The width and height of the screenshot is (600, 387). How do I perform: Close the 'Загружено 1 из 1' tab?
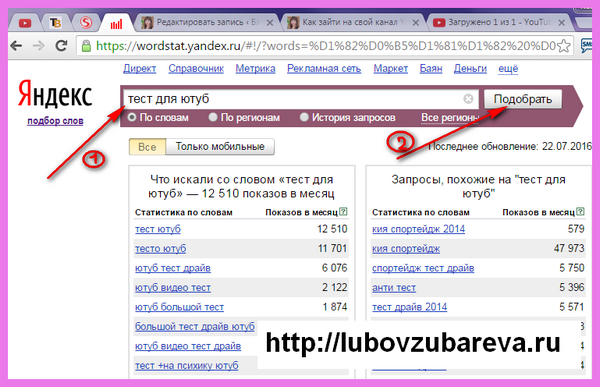562,23
